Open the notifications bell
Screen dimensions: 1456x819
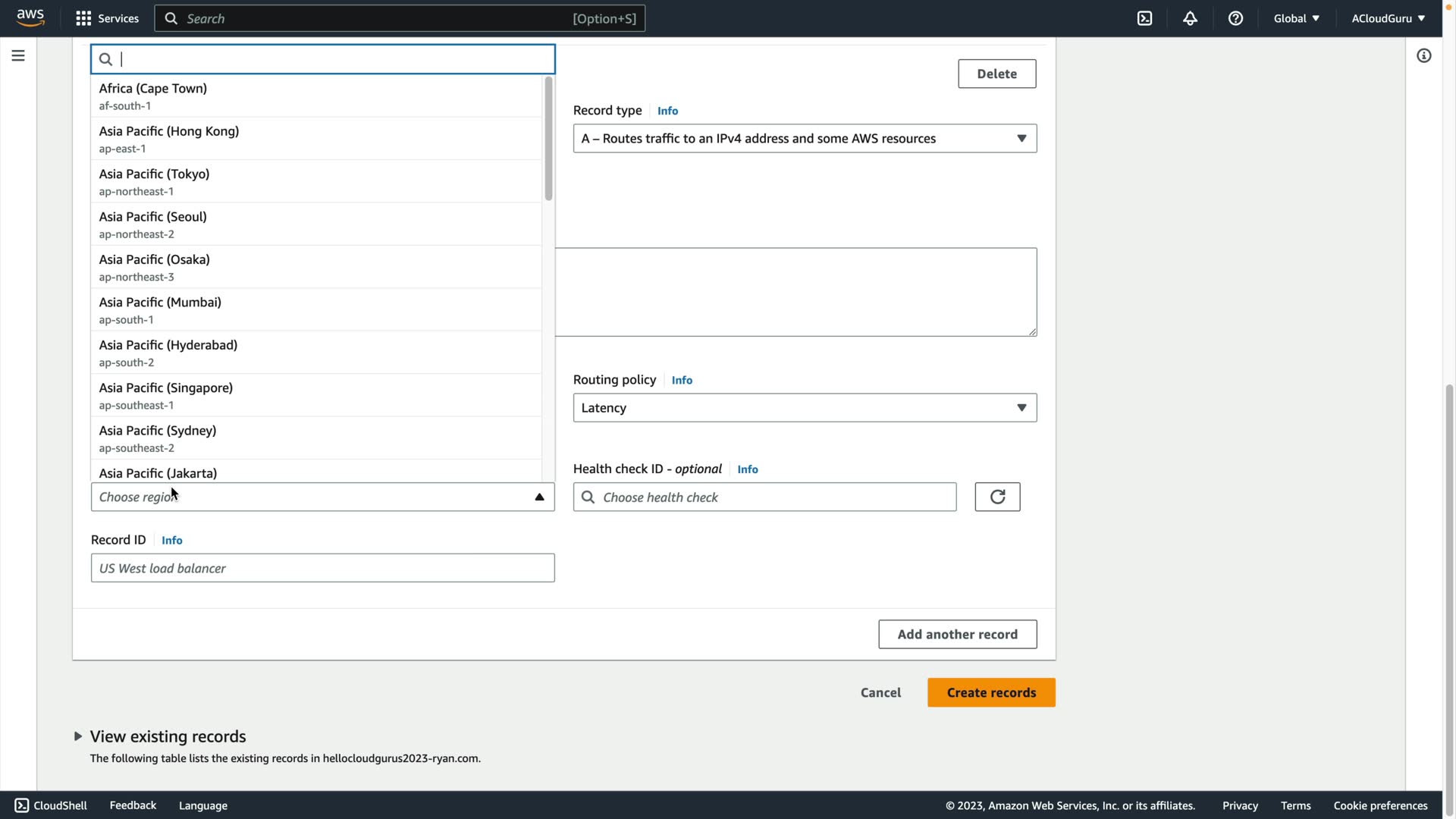pos(1190,18)
